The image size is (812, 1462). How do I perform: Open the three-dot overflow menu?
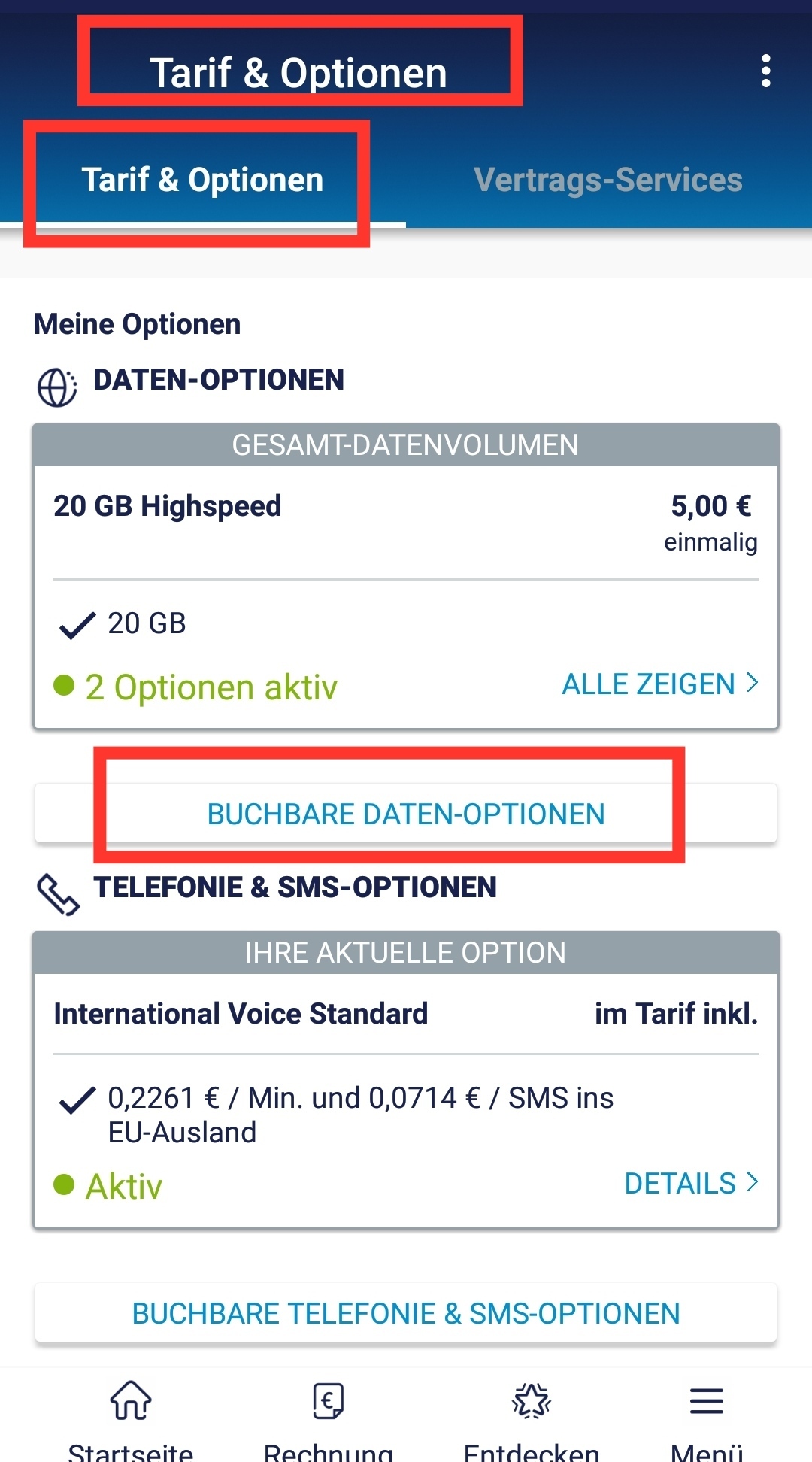pyautogui.click(x=765, y=71)
